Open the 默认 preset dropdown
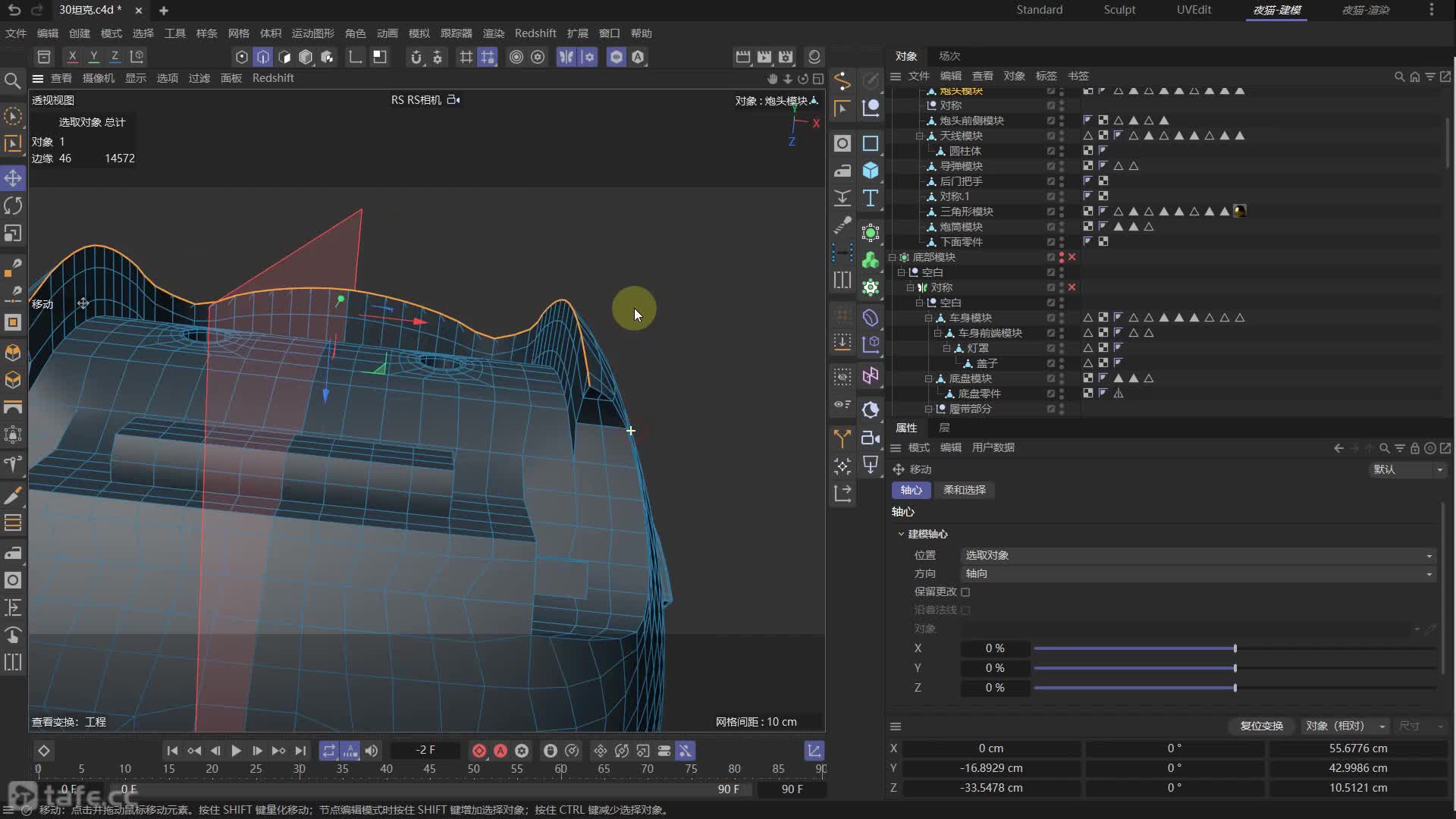The width and height of the screenshot is (1456, 819). pyautogui.click(x=1407, y=470)
